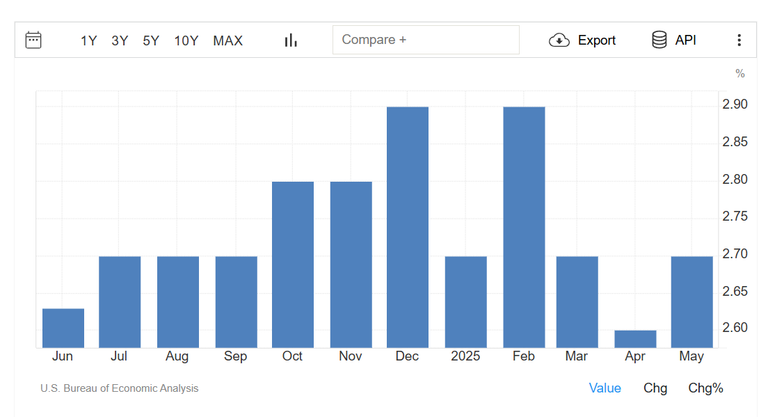Click the Export button label

tap(597, 40)
